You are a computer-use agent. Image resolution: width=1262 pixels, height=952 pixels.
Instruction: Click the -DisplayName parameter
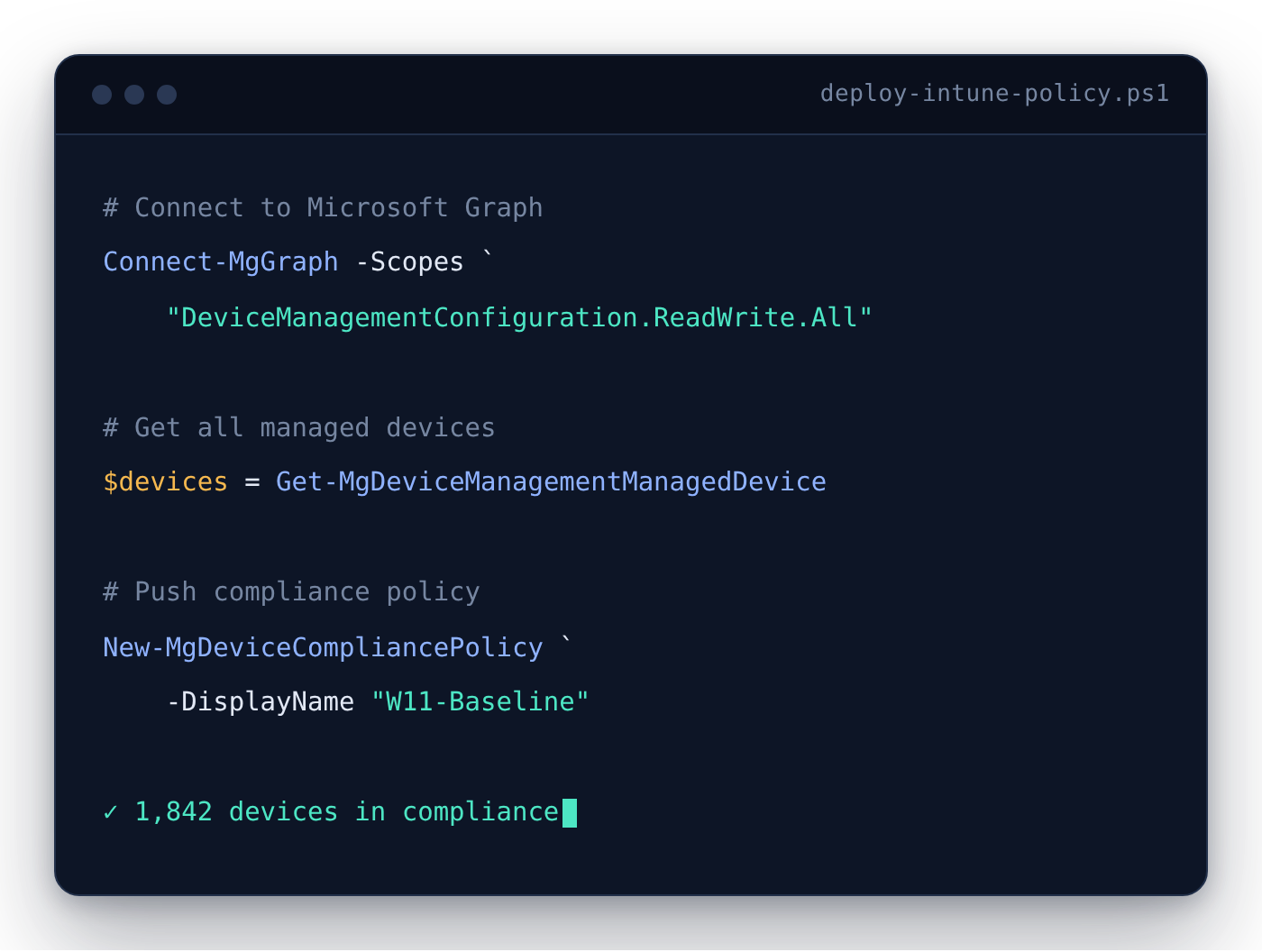[x=261, y=702]
